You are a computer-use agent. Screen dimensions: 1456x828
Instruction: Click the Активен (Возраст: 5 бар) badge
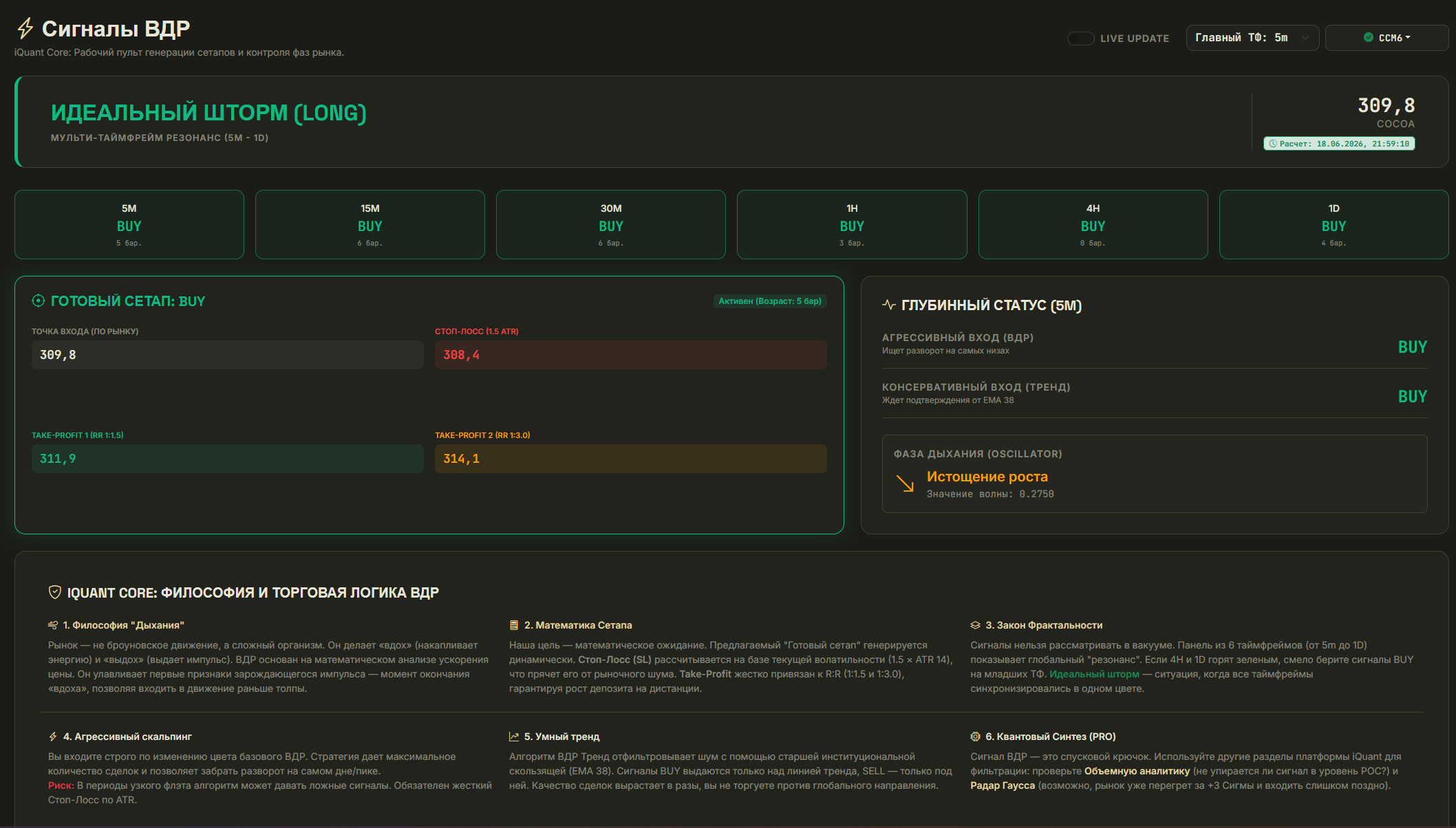(770, 301)
